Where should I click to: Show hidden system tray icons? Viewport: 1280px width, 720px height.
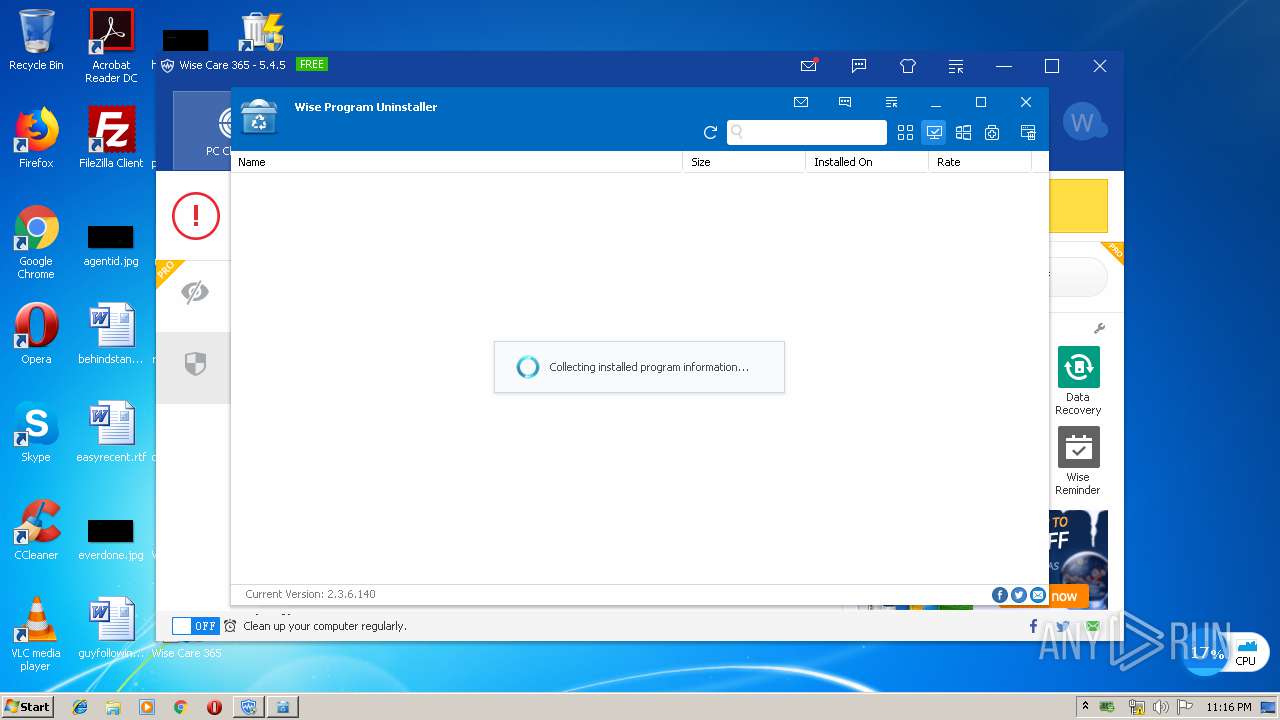1086,707
